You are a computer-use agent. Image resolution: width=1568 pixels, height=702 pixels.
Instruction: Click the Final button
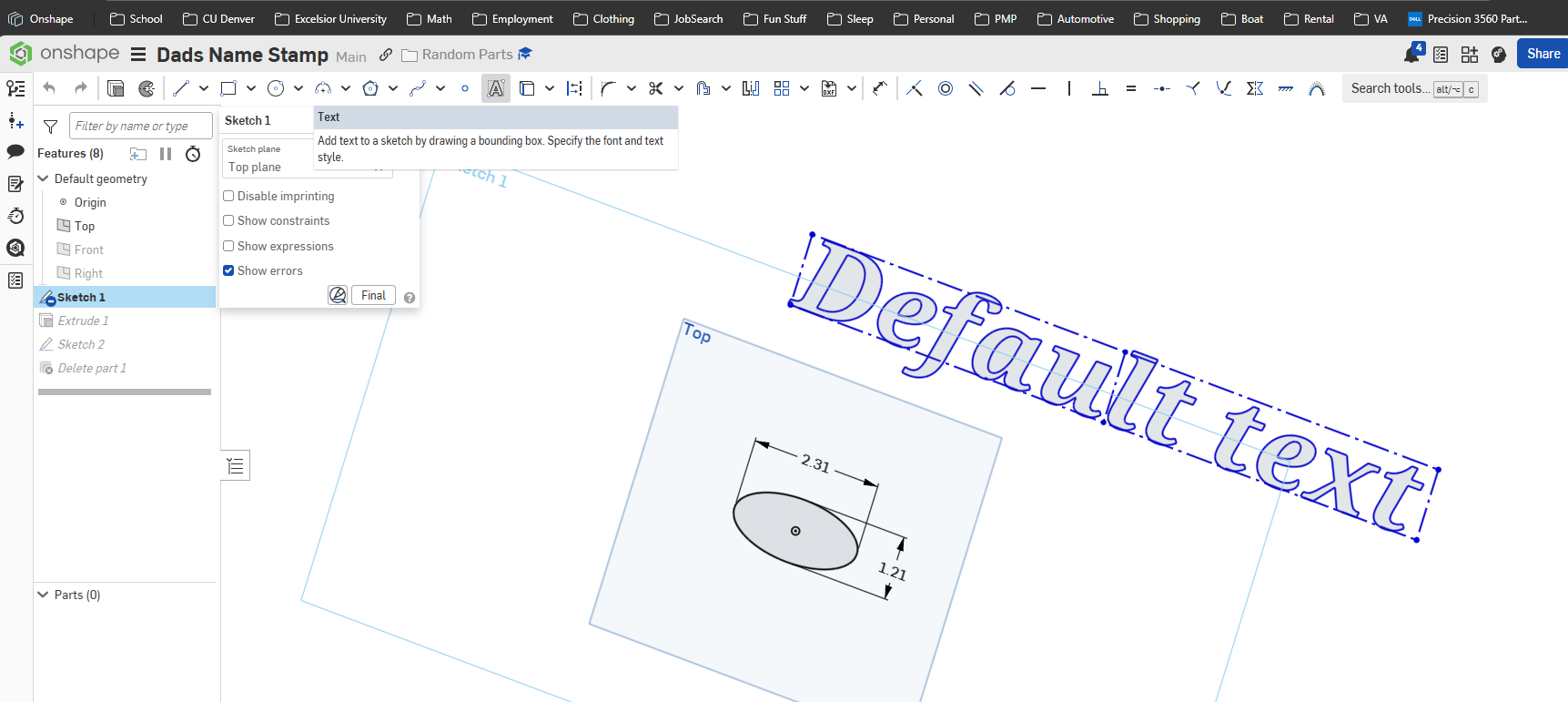click(373, 295)
